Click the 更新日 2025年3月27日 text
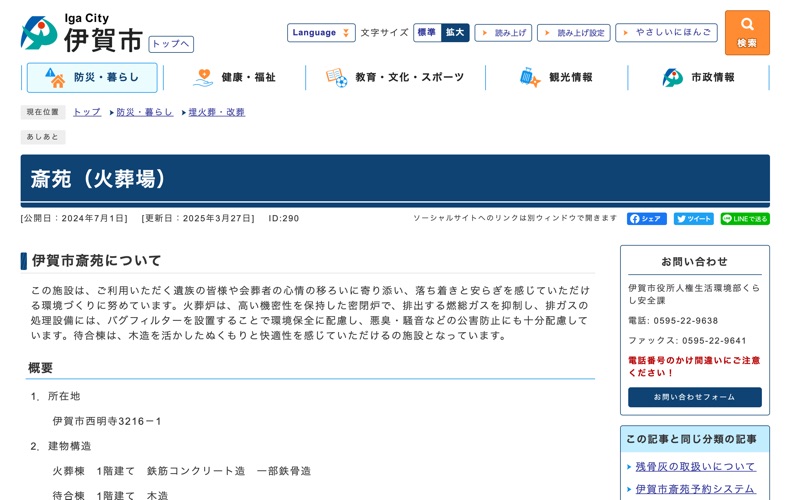Screen dimensions: 800x500 click(x=198, y=218)
